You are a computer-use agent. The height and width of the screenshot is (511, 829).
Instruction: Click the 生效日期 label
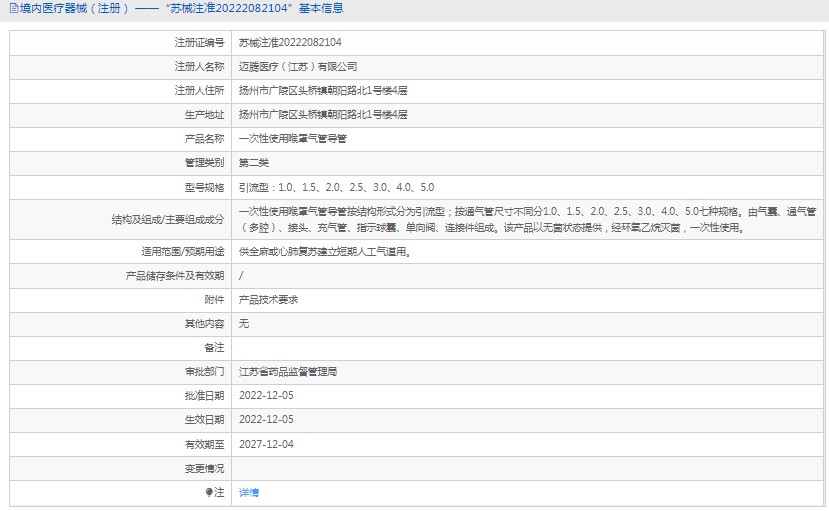click(205, 420)
